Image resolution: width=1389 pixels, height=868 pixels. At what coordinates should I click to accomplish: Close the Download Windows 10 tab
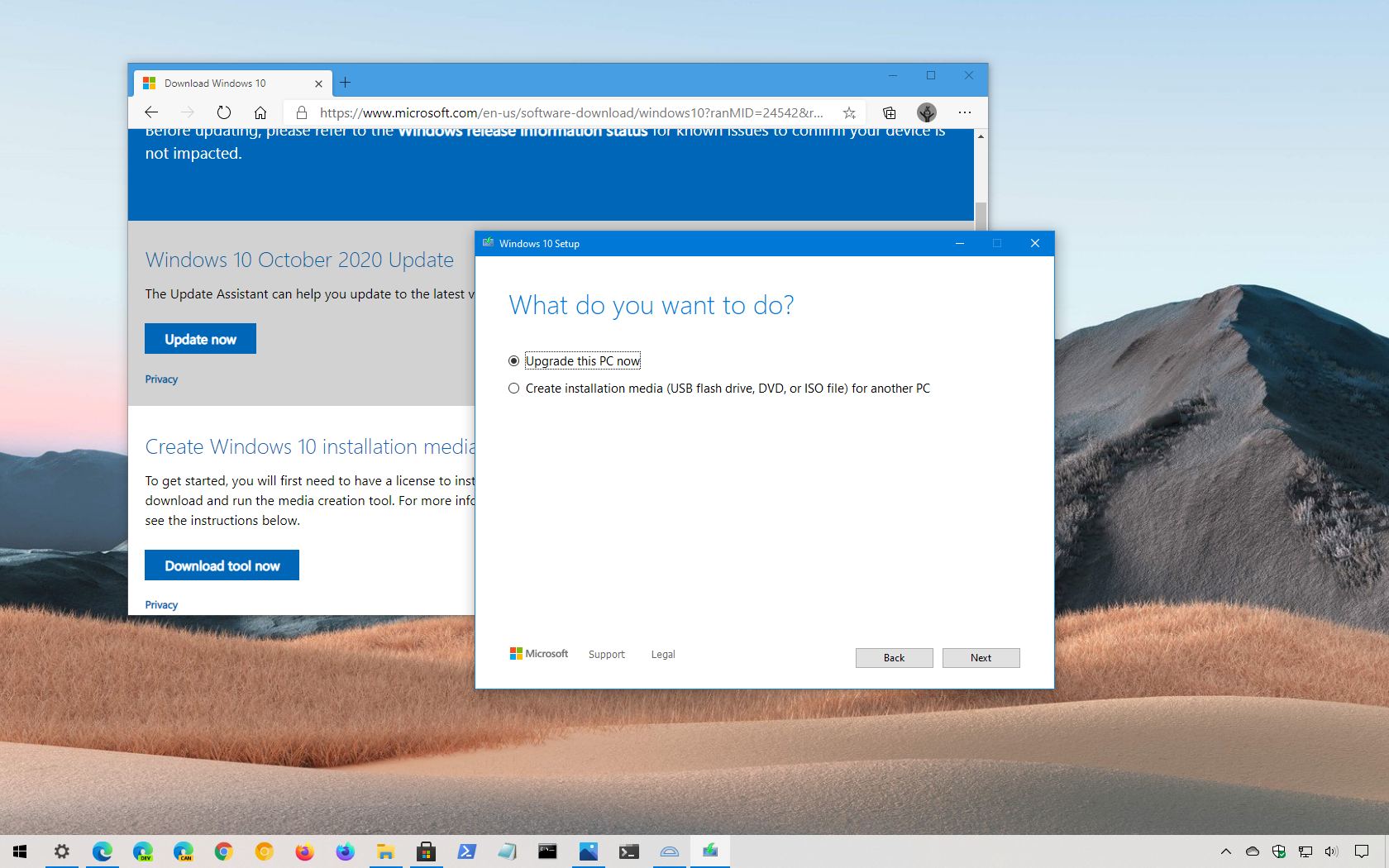(x=319, y=83)
